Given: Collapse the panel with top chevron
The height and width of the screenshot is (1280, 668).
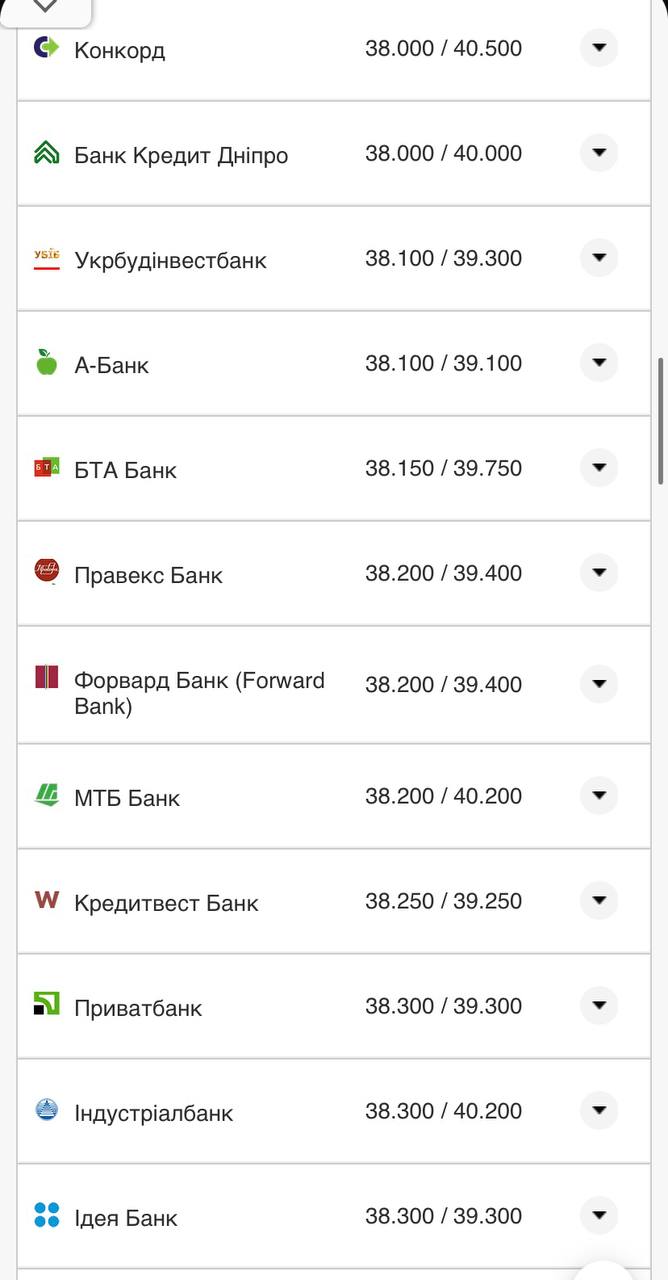Looking at the screenshot, I should click(x=45, y=8).
